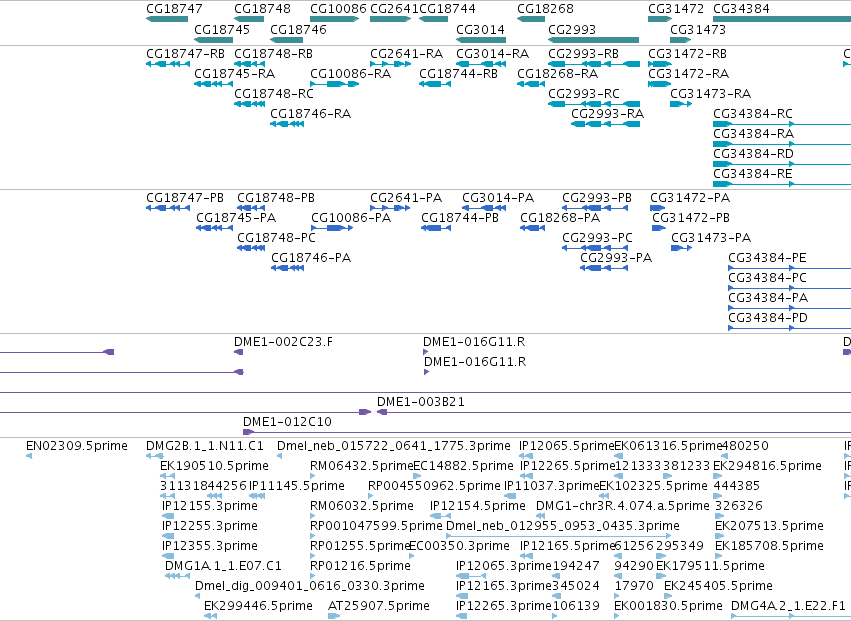Click the CG18747 gene label

(x=174, y=9)
